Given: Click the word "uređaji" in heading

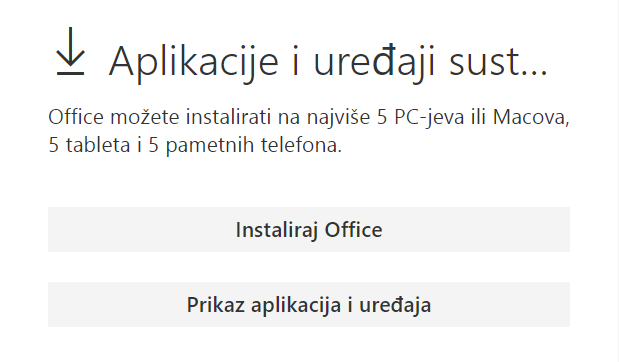Looking at the screenshot, I should [x=374, y=63].
